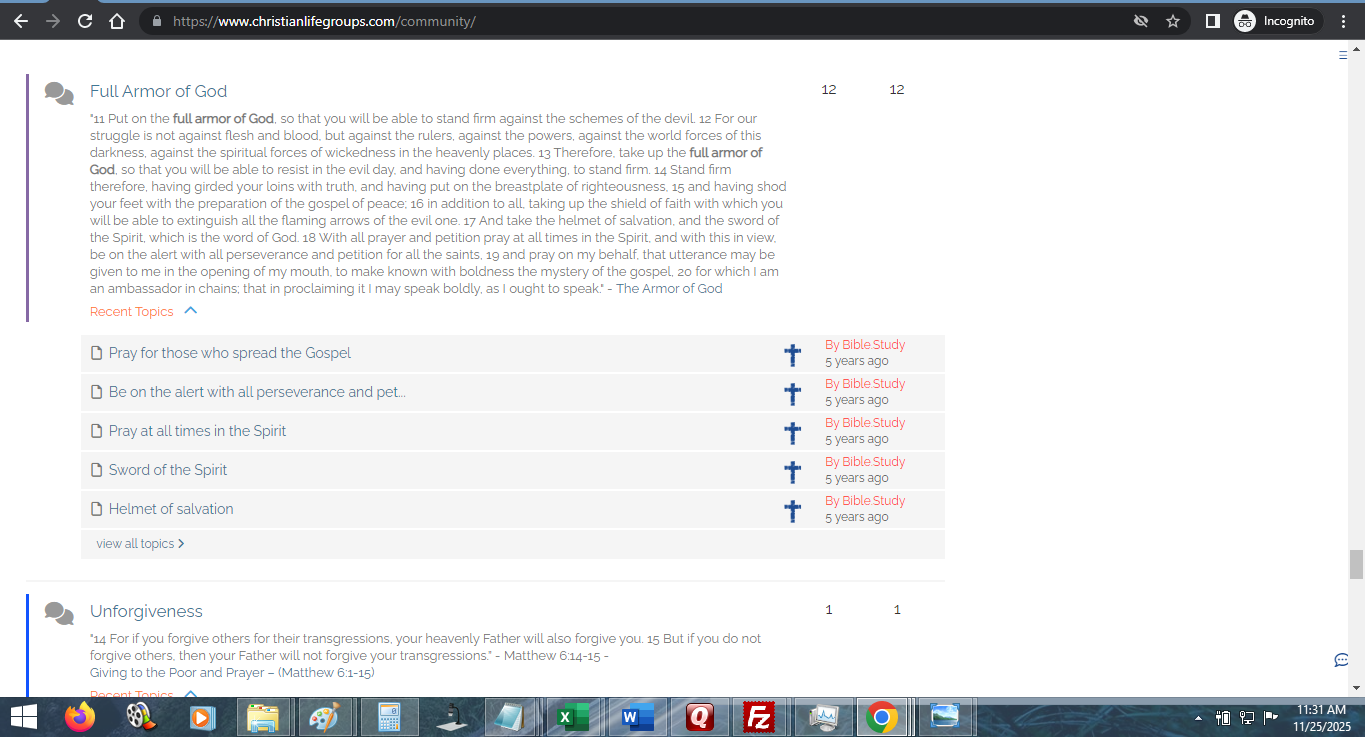1365x737 pixels.
Task: Go to browser home page icon
Action: pyautogui.click(x=117, y=21)
